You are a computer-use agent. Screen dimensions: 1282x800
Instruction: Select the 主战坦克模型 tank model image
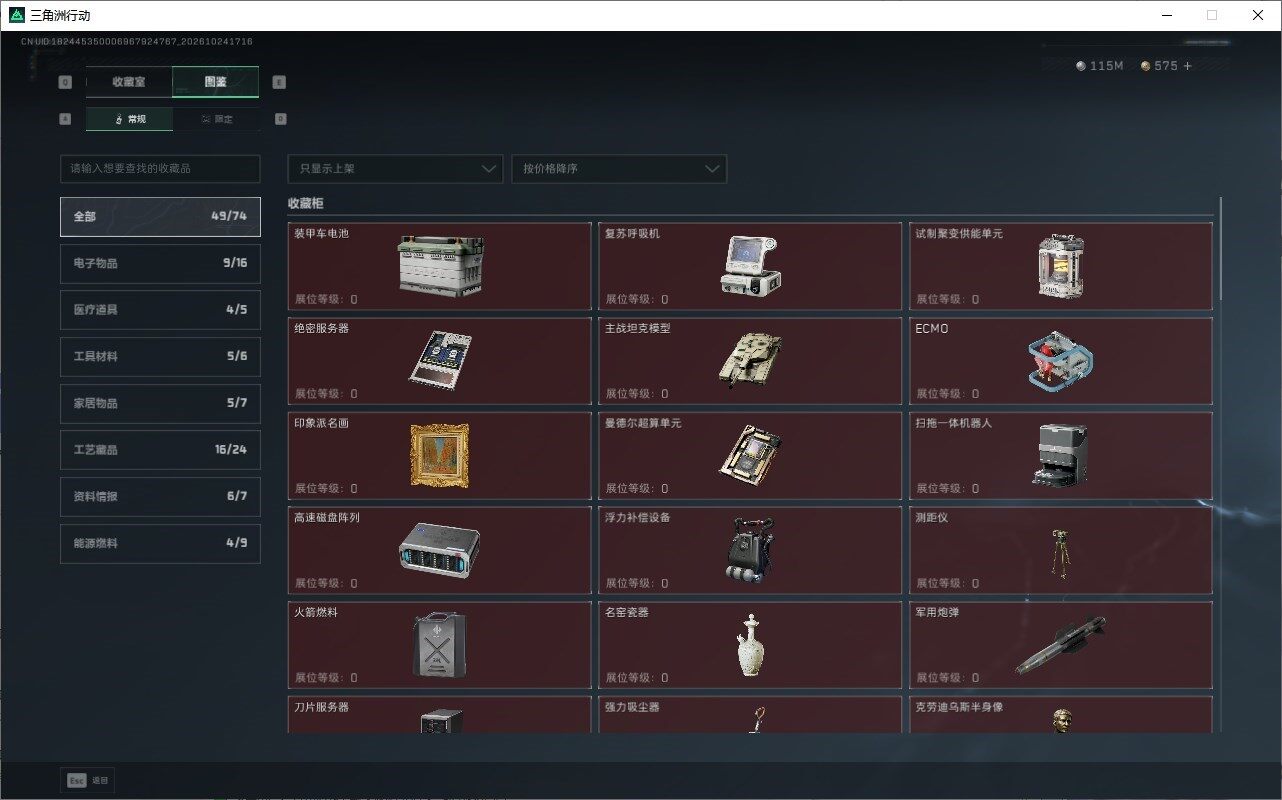(x=750, y=360)
